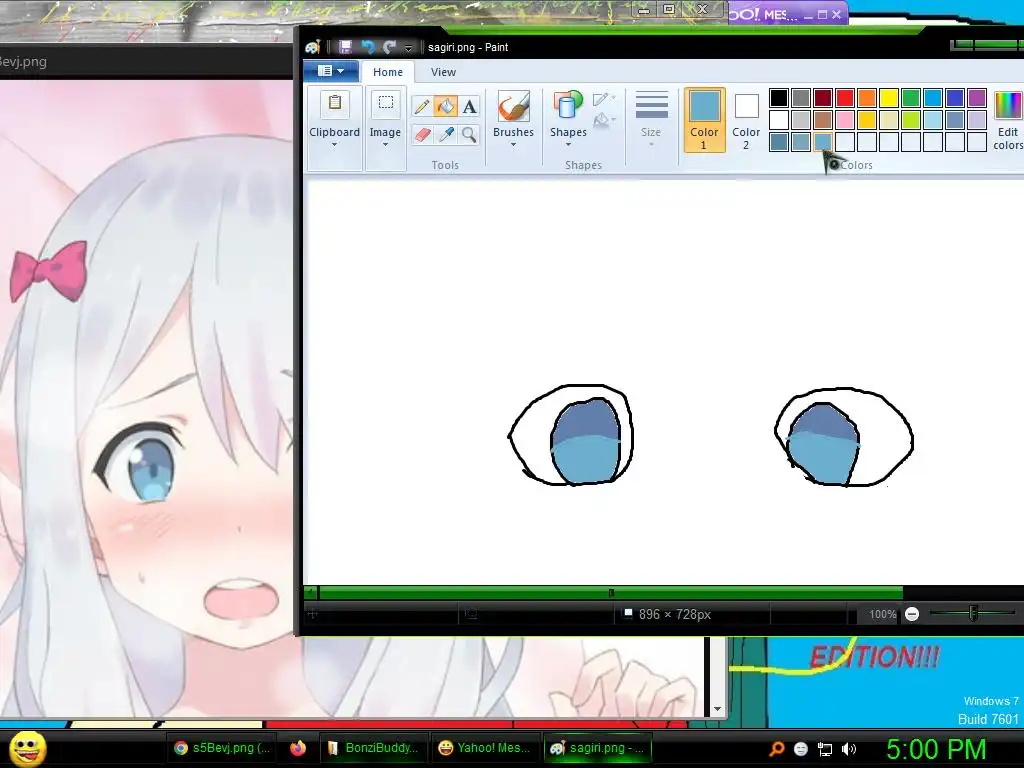Switch to s5Bevj.png Chrome taskbar item
Viewport: 1024px width, 768px height.
pyautogui.click(x=222, y=748)
